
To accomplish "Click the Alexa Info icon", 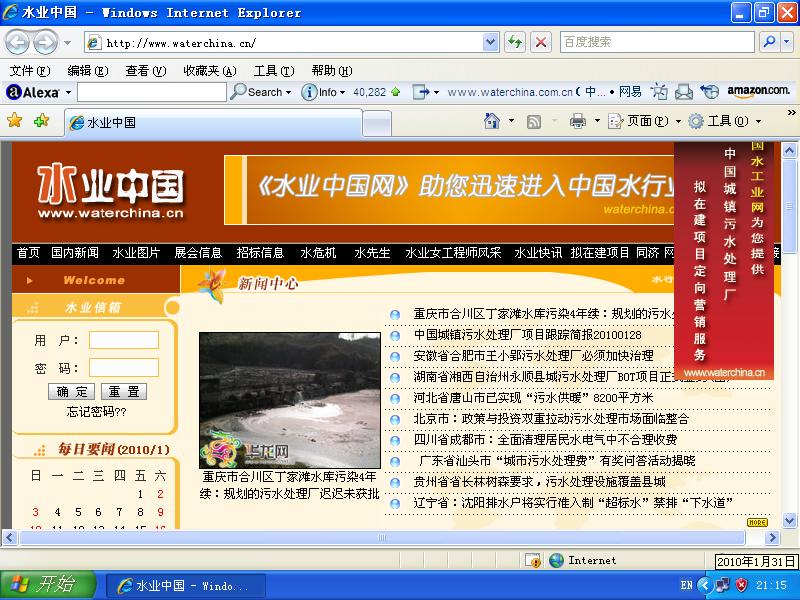I will (x=308, y=92).
